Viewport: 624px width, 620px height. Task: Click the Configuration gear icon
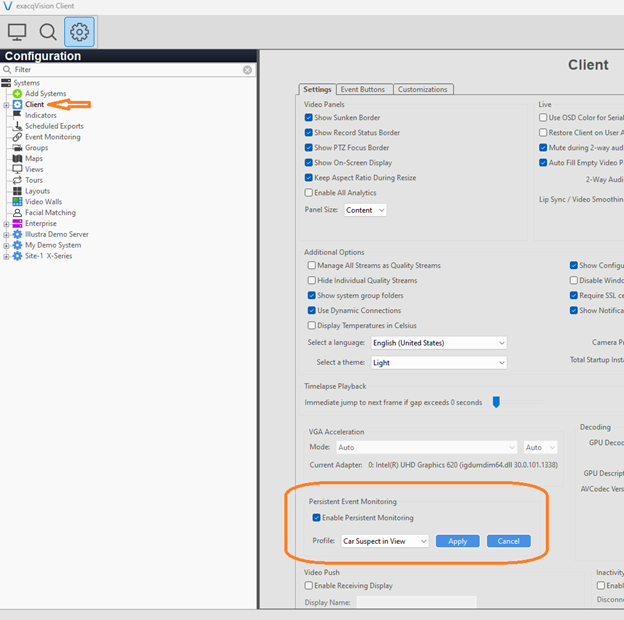click(x=79, y=32)
